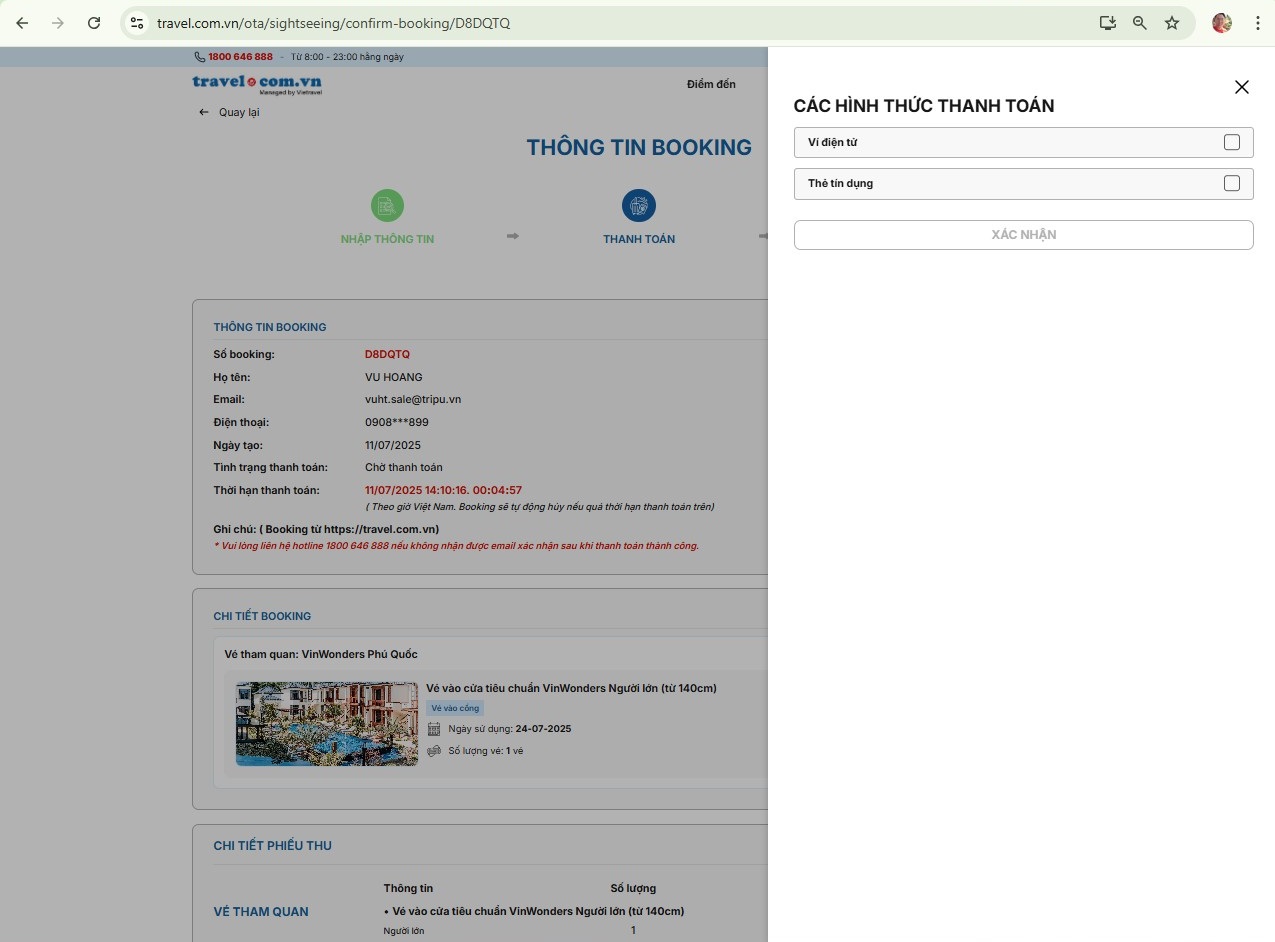This screenshot has height=942, width=1275.
Task: Open the Điểm đến menu item
Action: (711, 84)
